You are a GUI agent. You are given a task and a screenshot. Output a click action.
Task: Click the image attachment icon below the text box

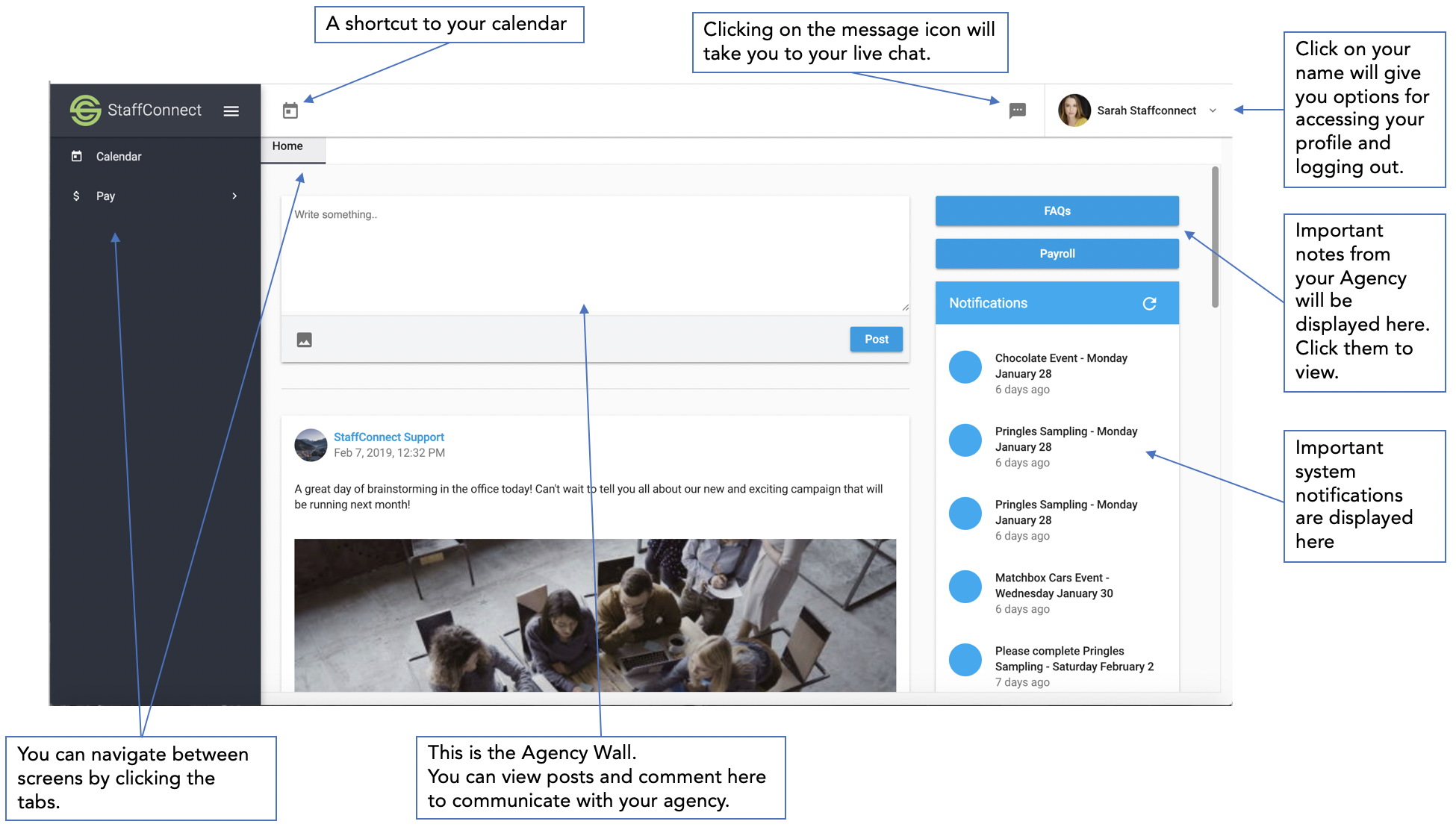tap(304, 340)
